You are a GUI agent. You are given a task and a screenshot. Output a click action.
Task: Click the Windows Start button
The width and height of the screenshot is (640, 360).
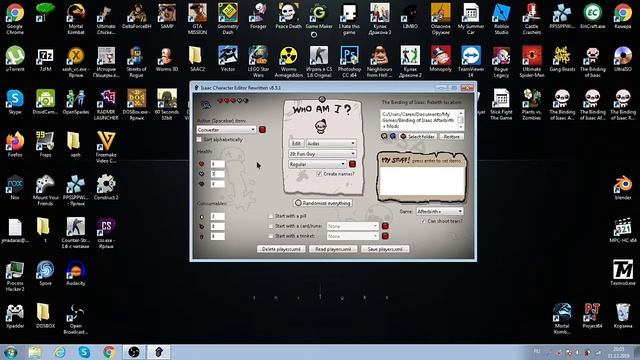tap(11, 352)
